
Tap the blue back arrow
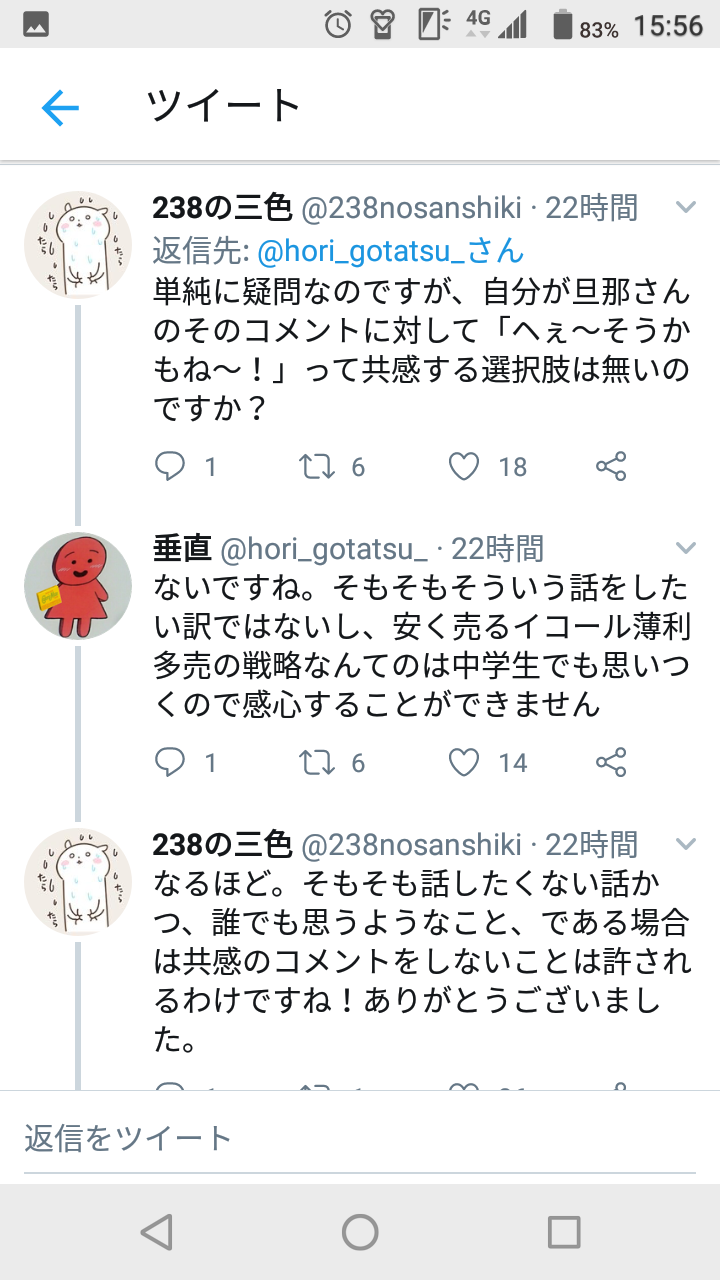(x=60, y=107)
